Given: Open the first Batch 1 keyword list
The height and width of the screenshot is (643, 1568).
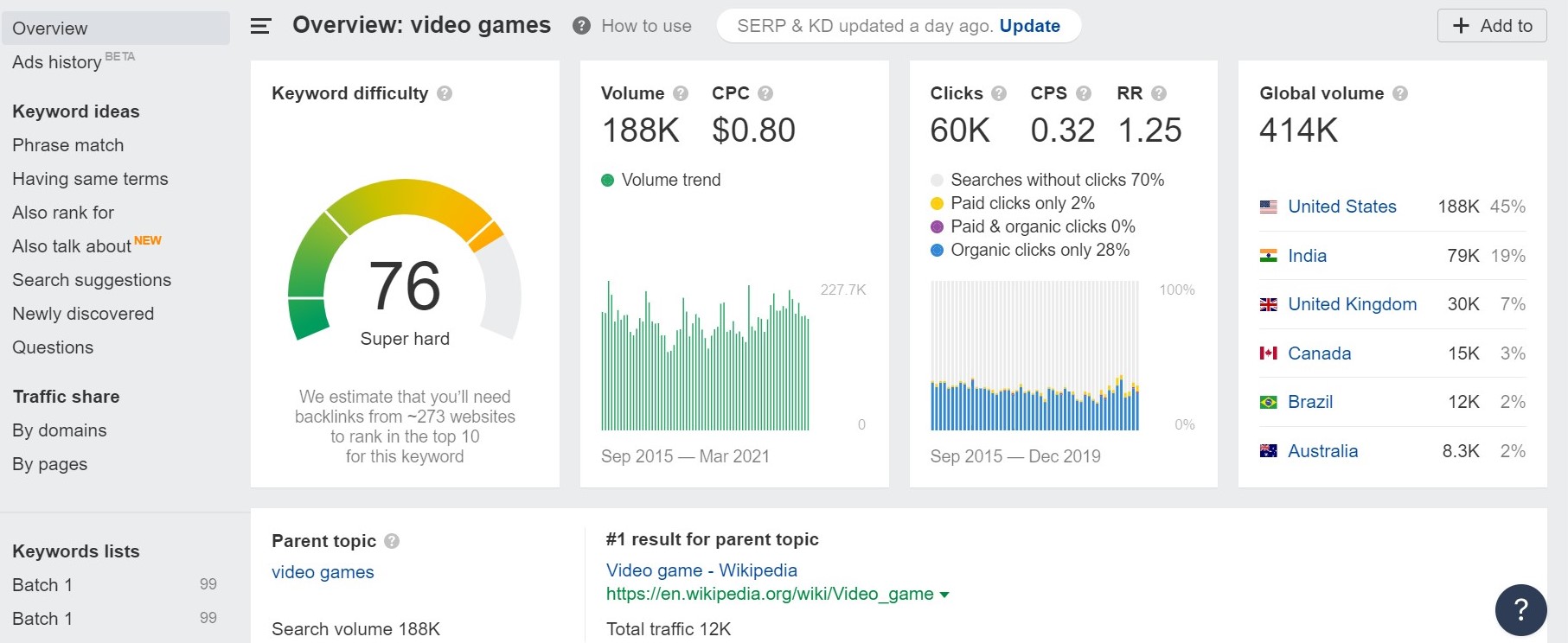Looking at the screenshot, I should (42, 585).
